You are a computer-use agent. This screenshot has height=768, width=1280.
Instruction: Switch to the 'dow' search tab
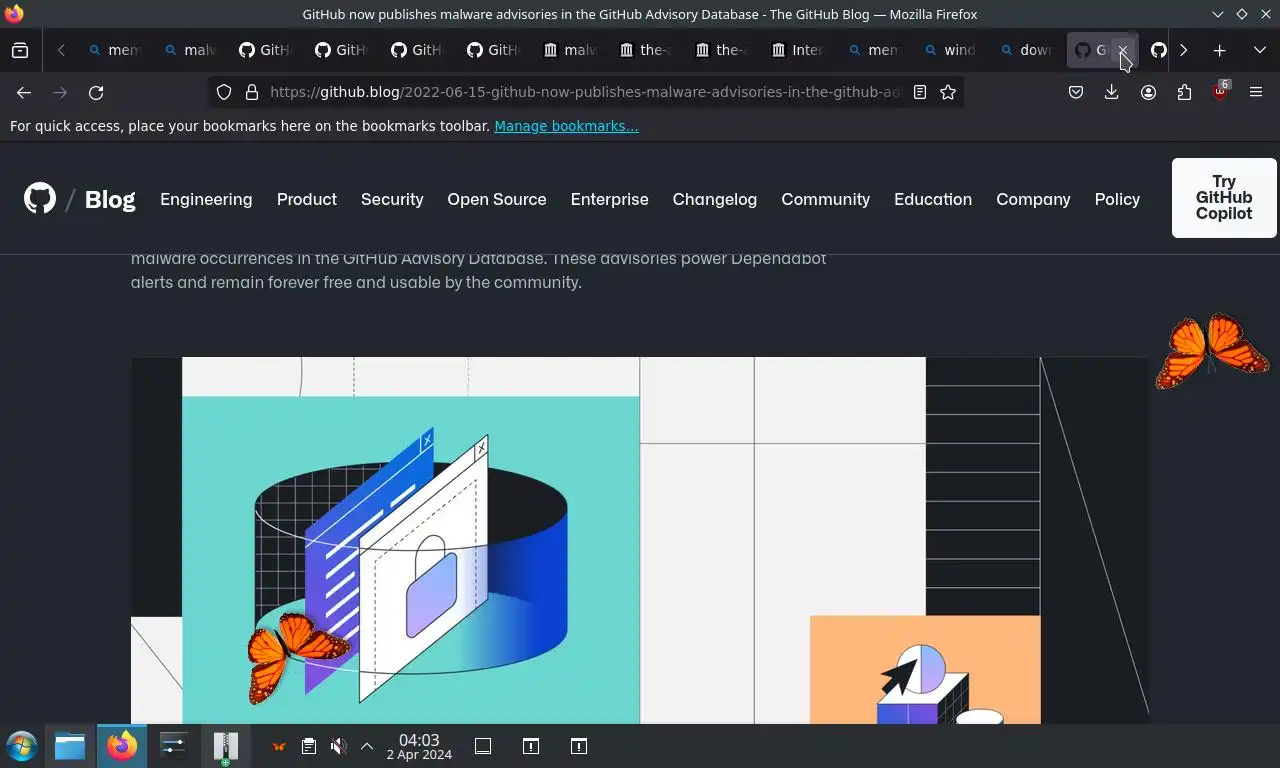pos(1026,50)
